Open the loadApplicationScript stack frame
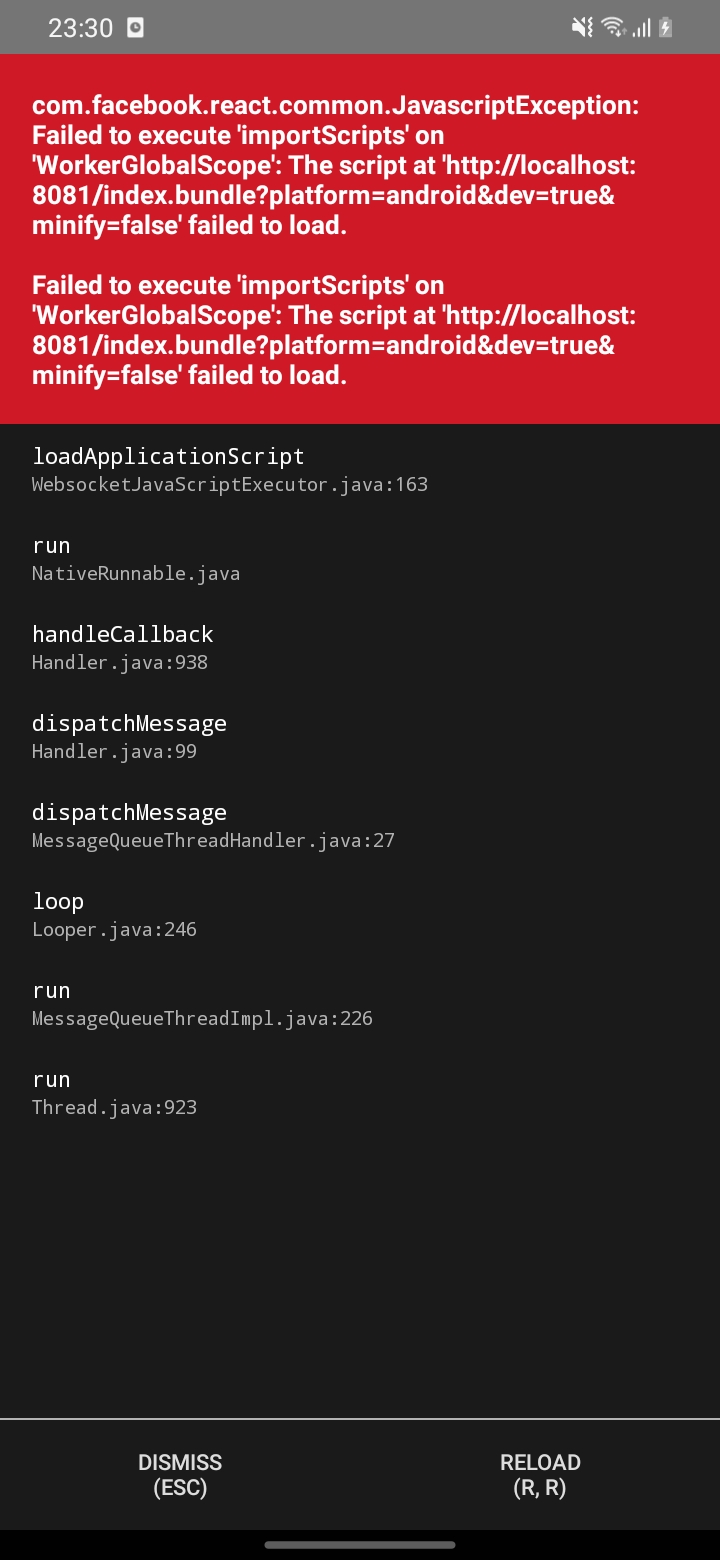 pos(168,457)
